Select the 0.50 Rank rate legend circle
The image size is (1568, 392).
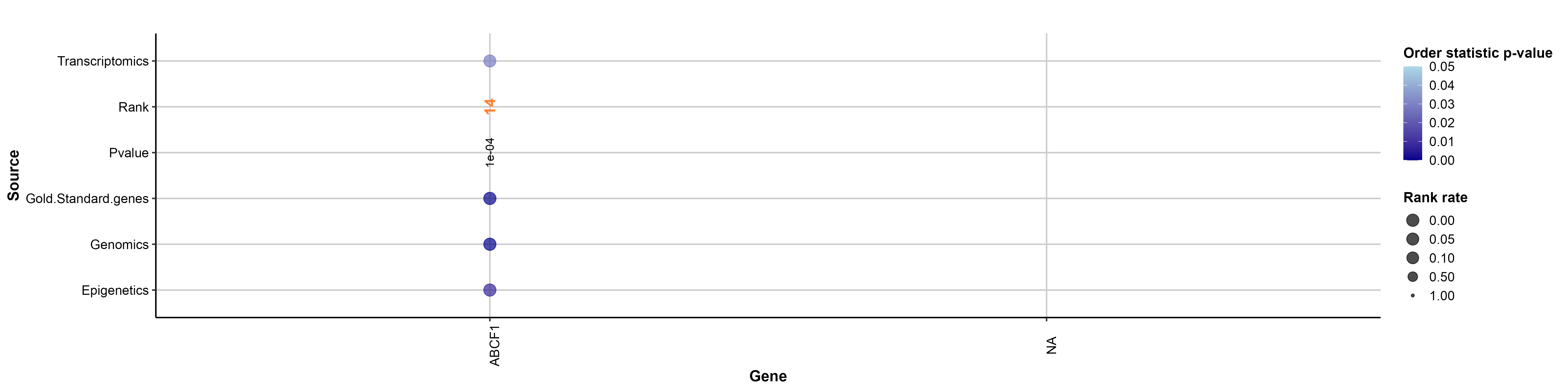(x=1413, y=277)
